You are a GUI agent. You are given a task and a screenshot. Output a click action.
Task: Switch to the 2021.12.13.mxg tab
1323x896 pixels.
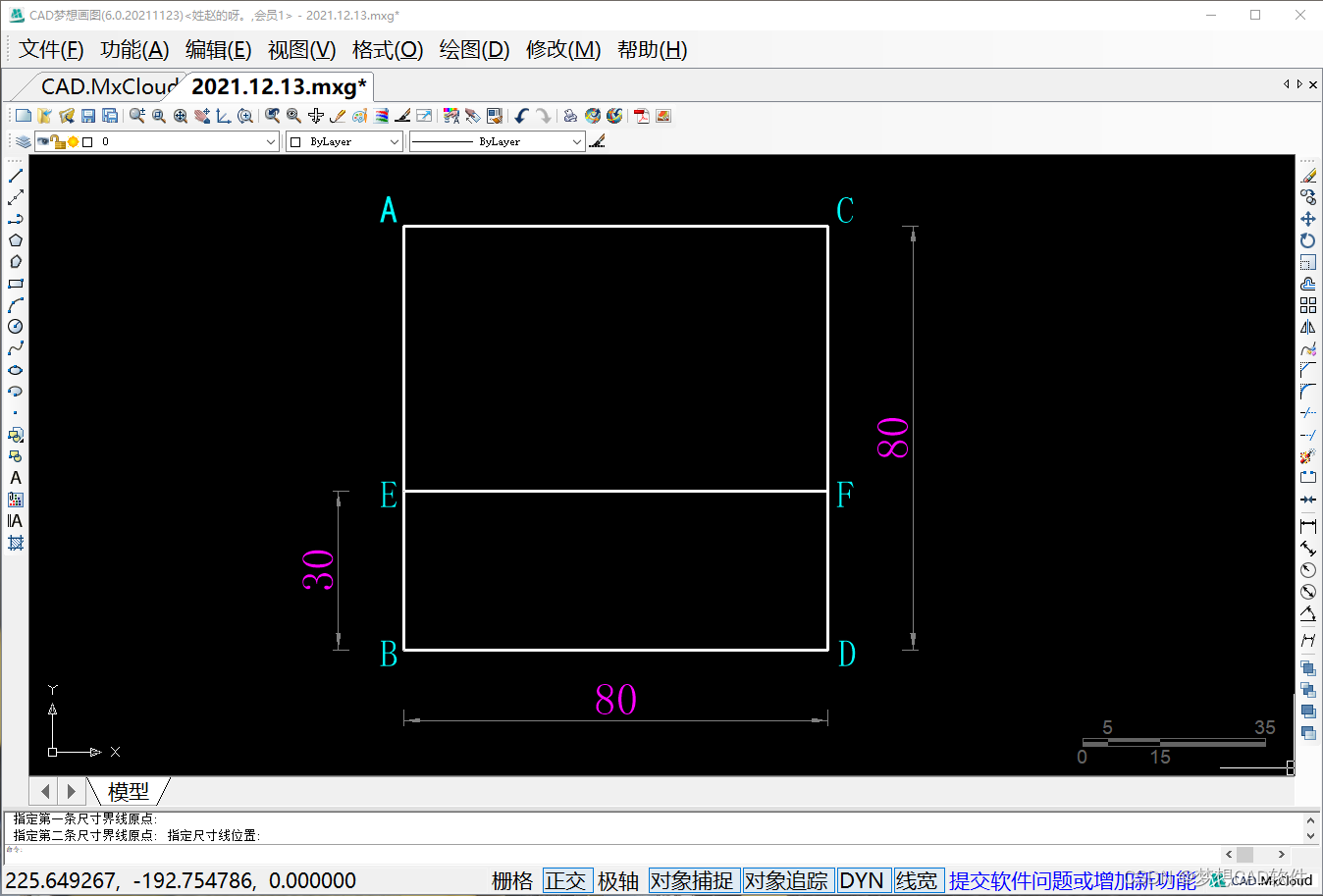tap(279, 86)
